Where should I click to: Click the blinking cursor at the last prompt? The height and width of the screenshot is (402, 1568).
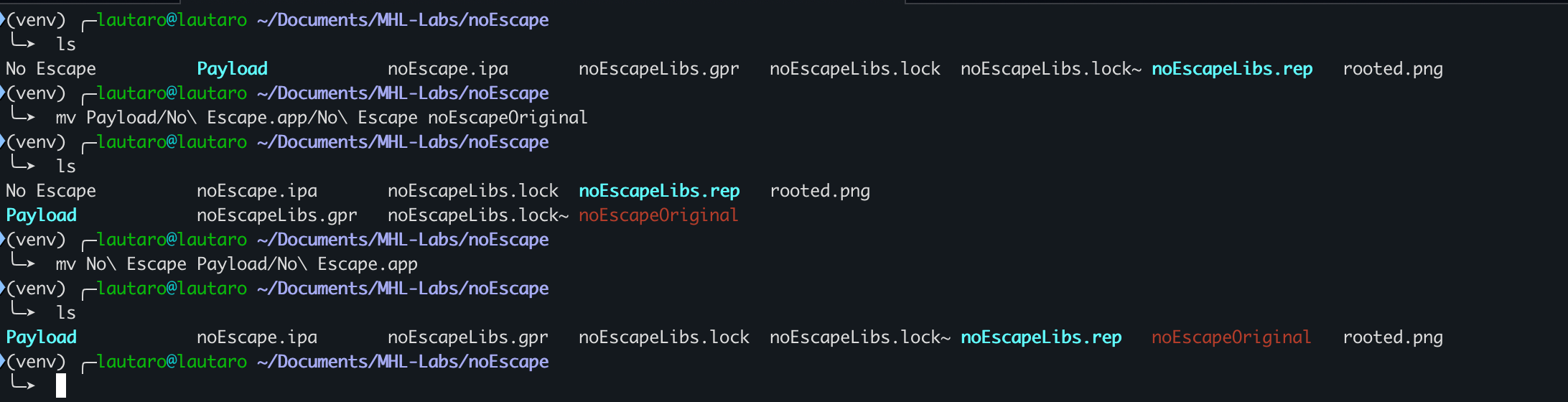[61, 385]
